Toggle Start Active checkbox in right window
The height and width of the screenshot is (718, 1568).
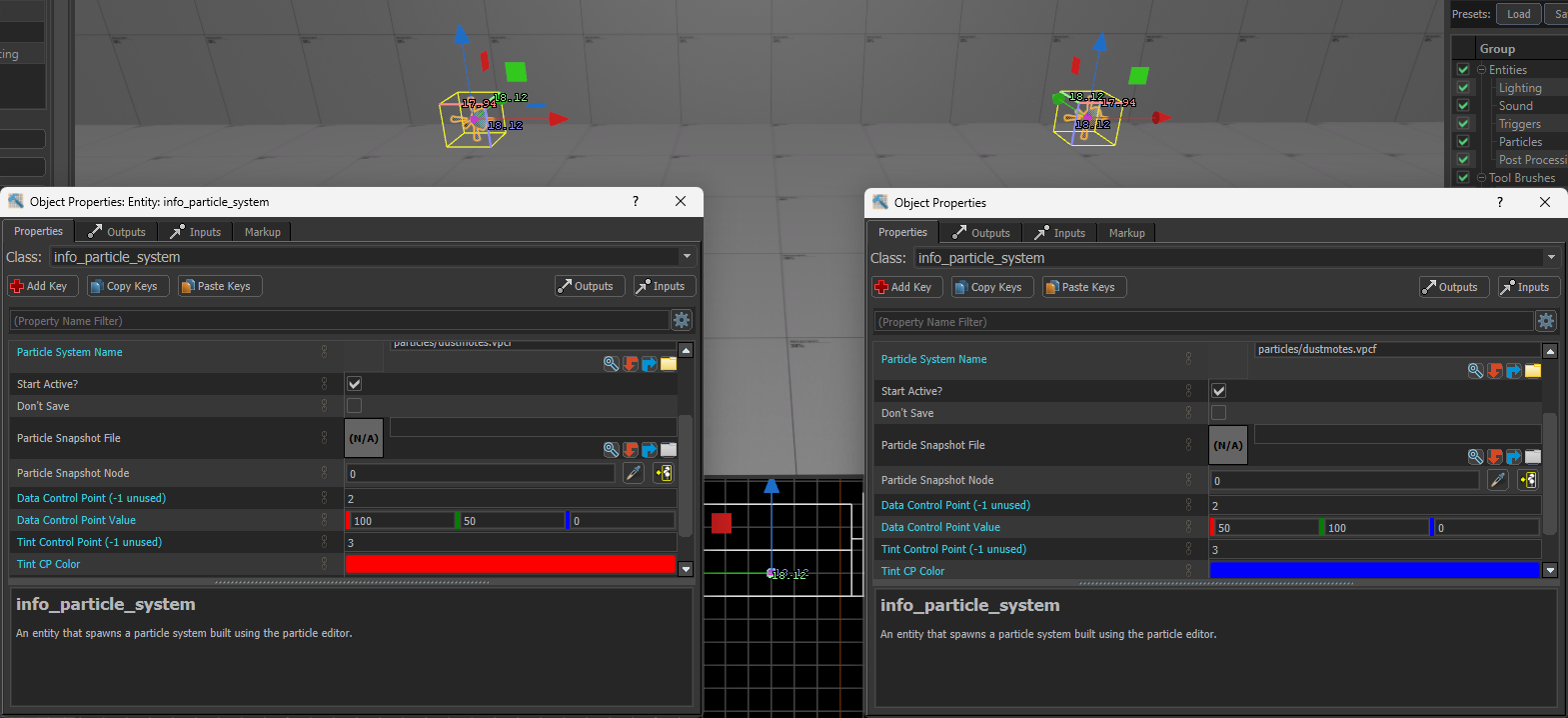coord(1218,391)
